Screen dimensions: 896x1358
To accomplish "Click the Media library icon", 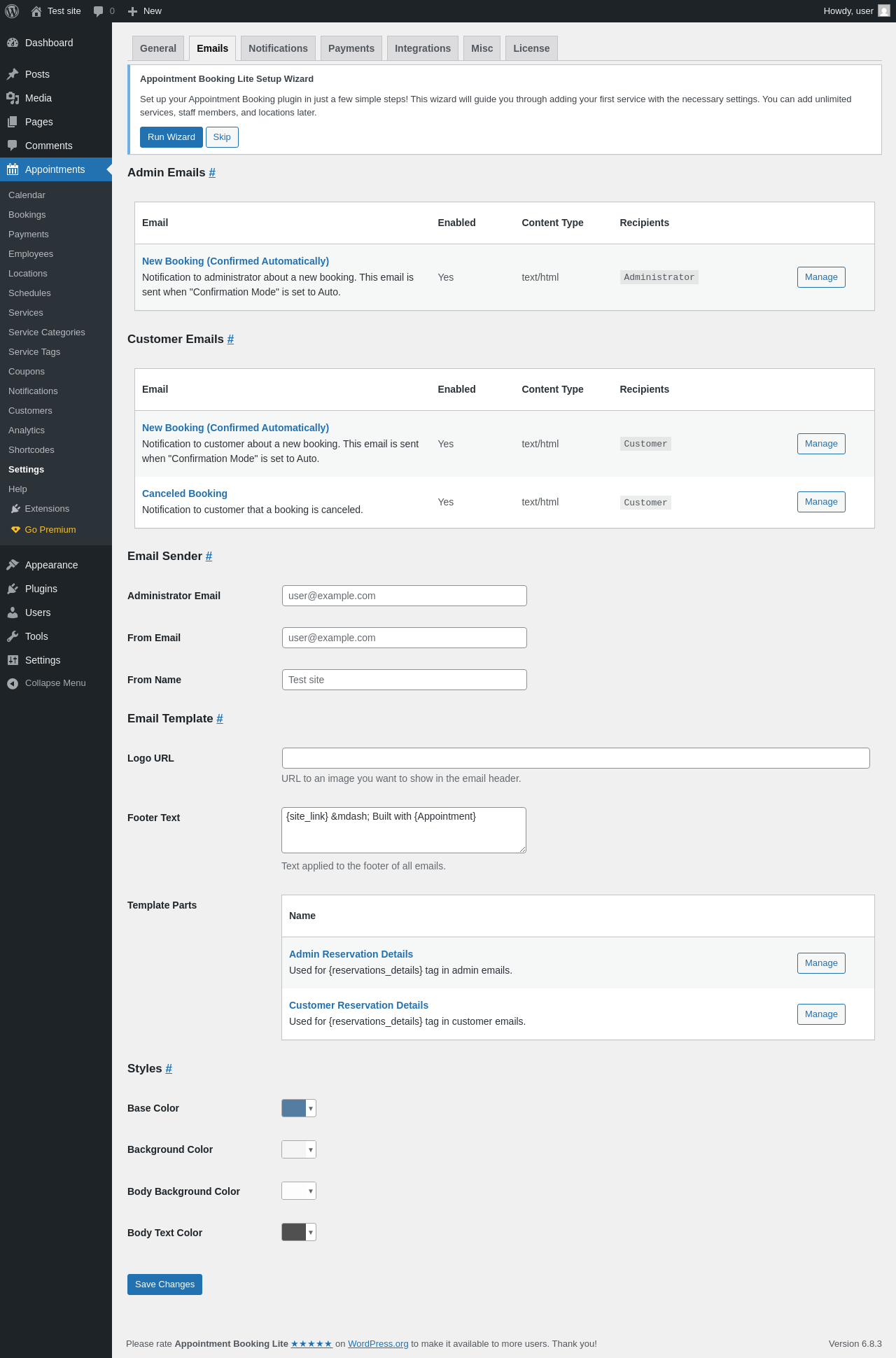I will (13, 98).
